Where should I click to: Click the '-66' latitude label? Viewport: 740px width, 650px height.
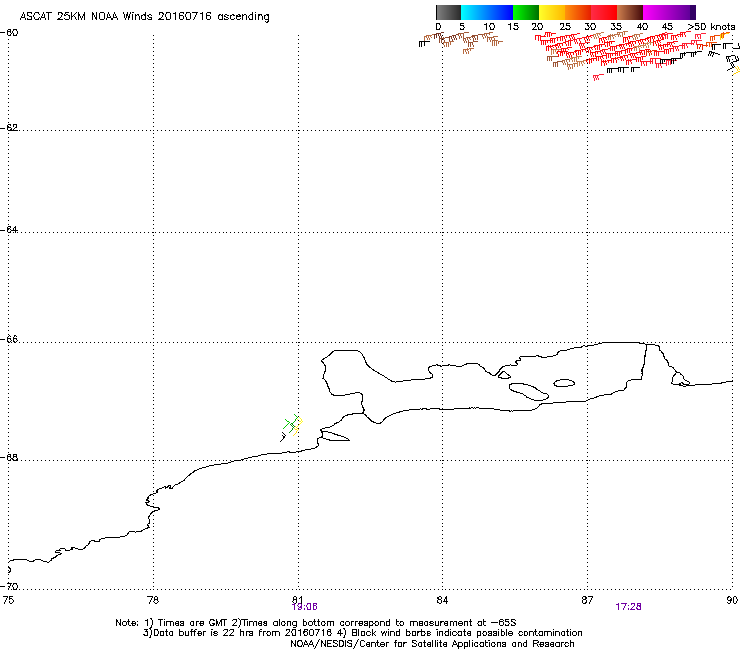pyautogui.click(x=9, y=340)
